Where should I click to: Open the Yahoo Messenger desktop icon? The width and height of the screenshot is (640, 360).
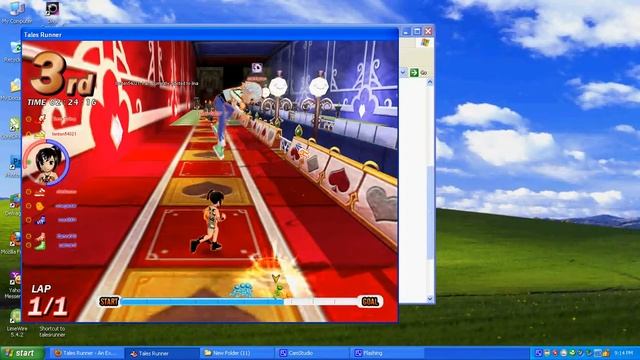click(x=15, y=285)
